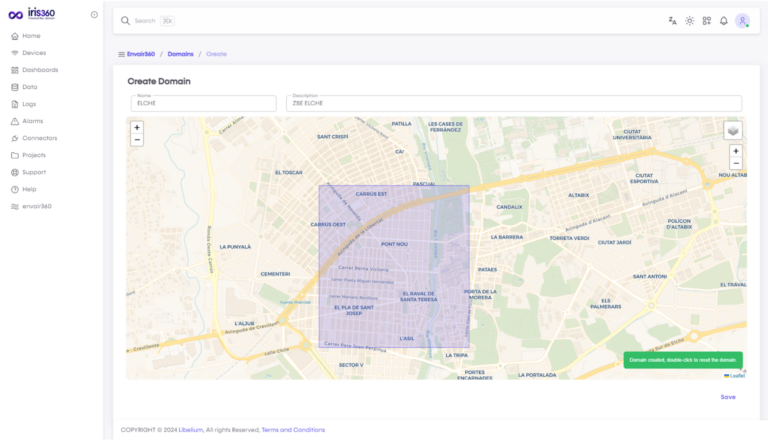Go to Devices in the sidebar
This screenshot has height=441, width=768.
click(33, 53)
